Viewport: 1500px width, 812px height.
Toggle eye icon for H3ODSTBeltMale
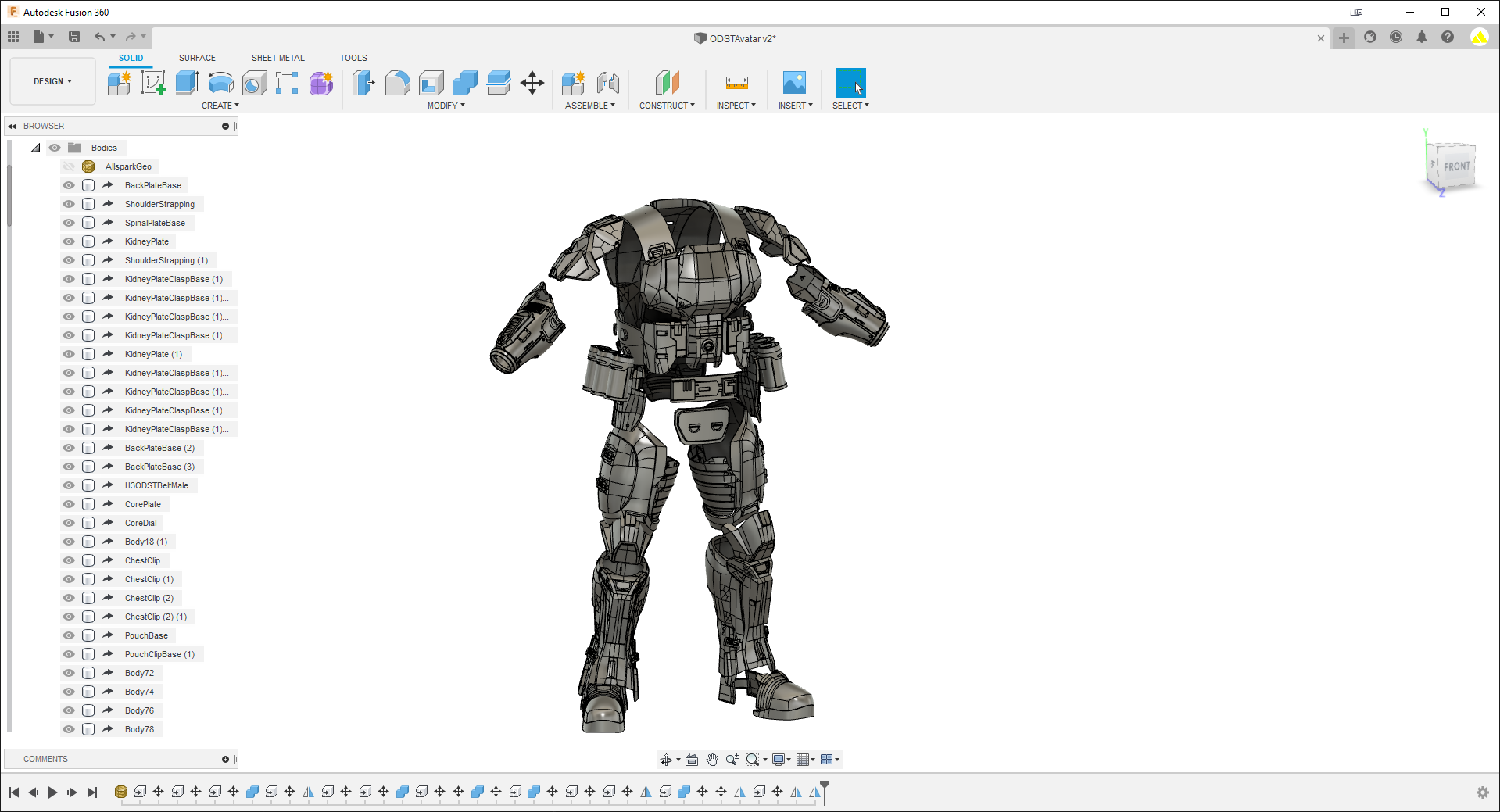point(69,485)
